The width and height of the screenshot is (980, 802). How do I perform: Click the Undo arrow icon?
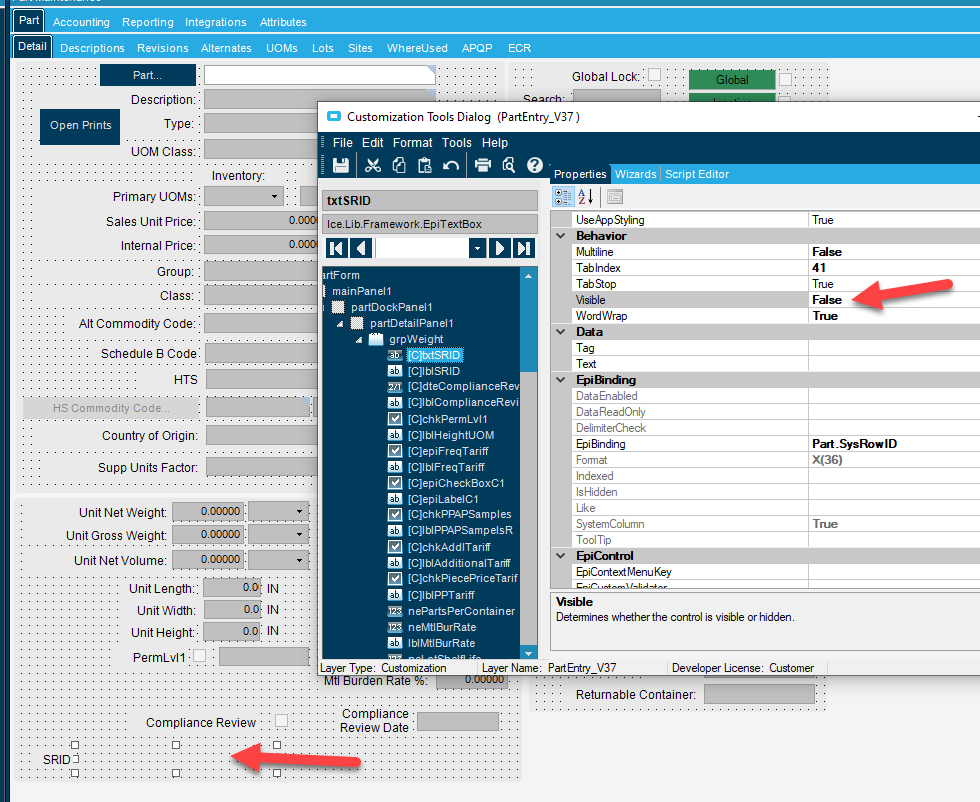(x=451, y=166)
